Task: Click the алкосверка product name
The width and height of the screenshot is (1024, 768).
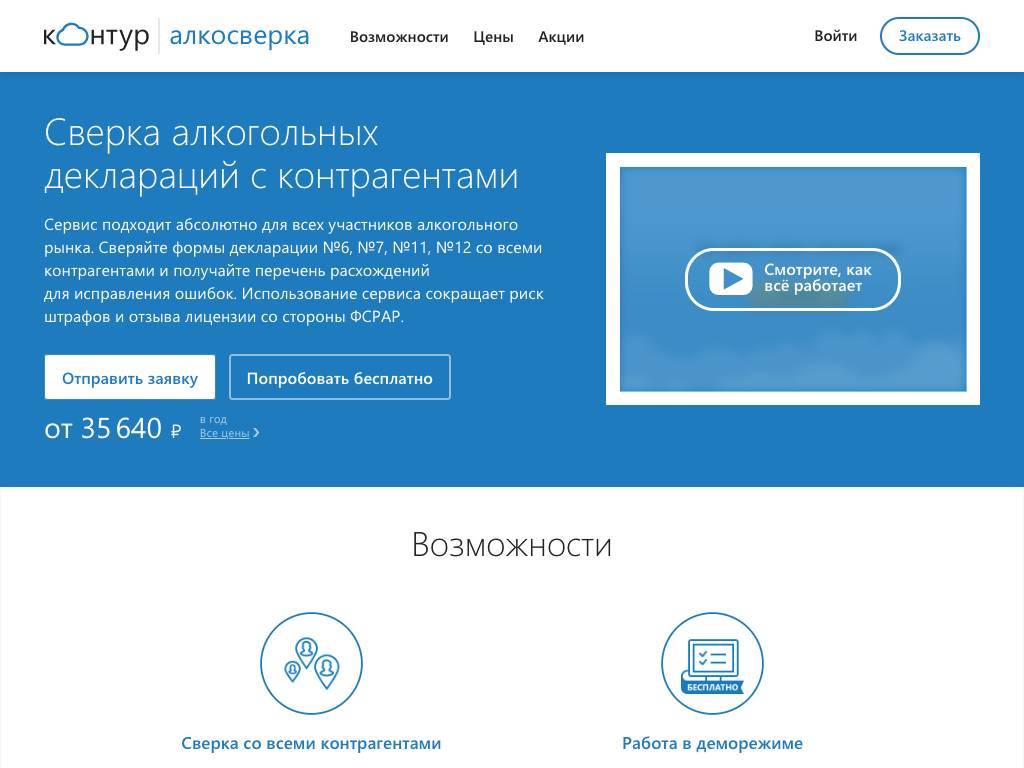Action: click(239, 37)
